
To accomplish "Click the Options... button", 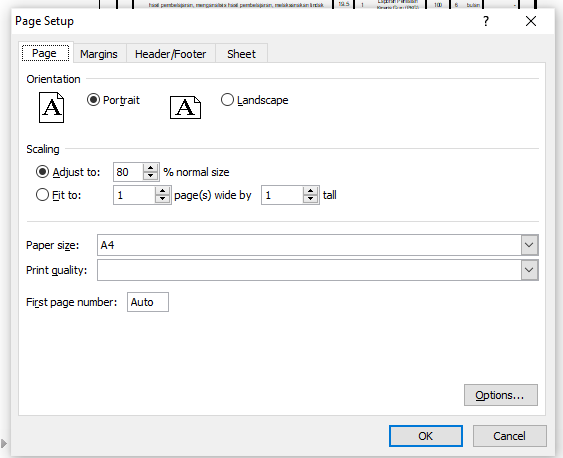I will (x=501, y=395).
